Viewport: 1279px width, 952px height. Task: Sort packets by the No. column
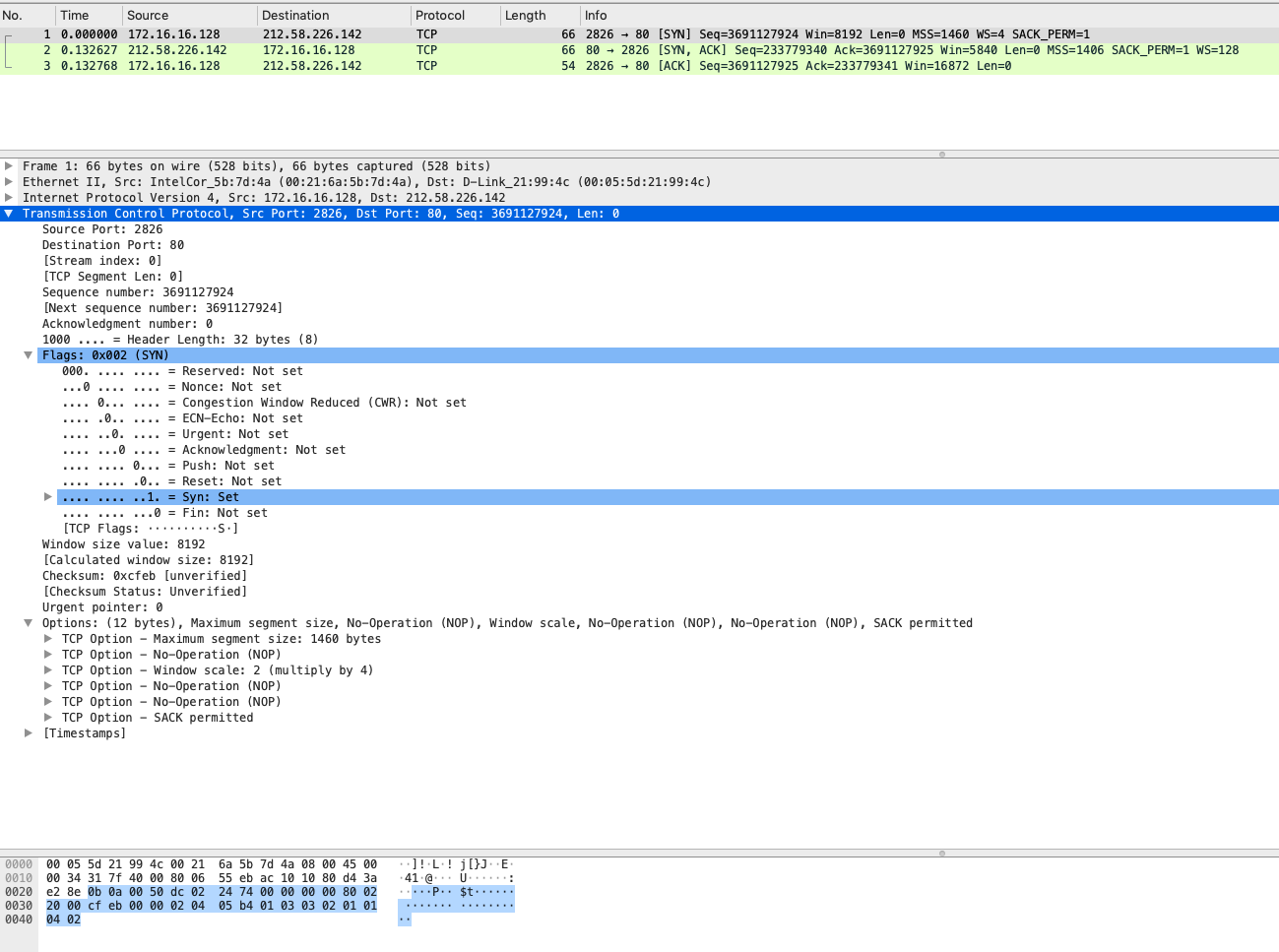[x=28, y=16]
